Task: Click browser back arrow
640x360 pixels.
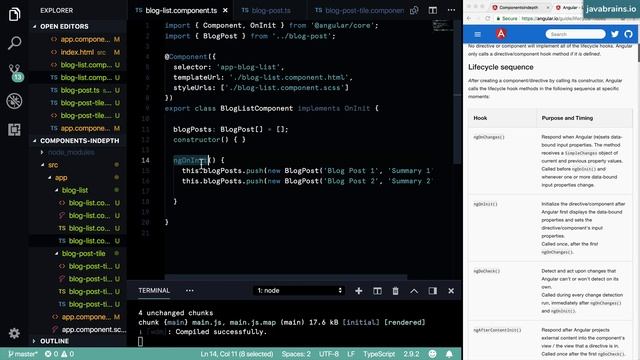Action: [x=469, y=18]
